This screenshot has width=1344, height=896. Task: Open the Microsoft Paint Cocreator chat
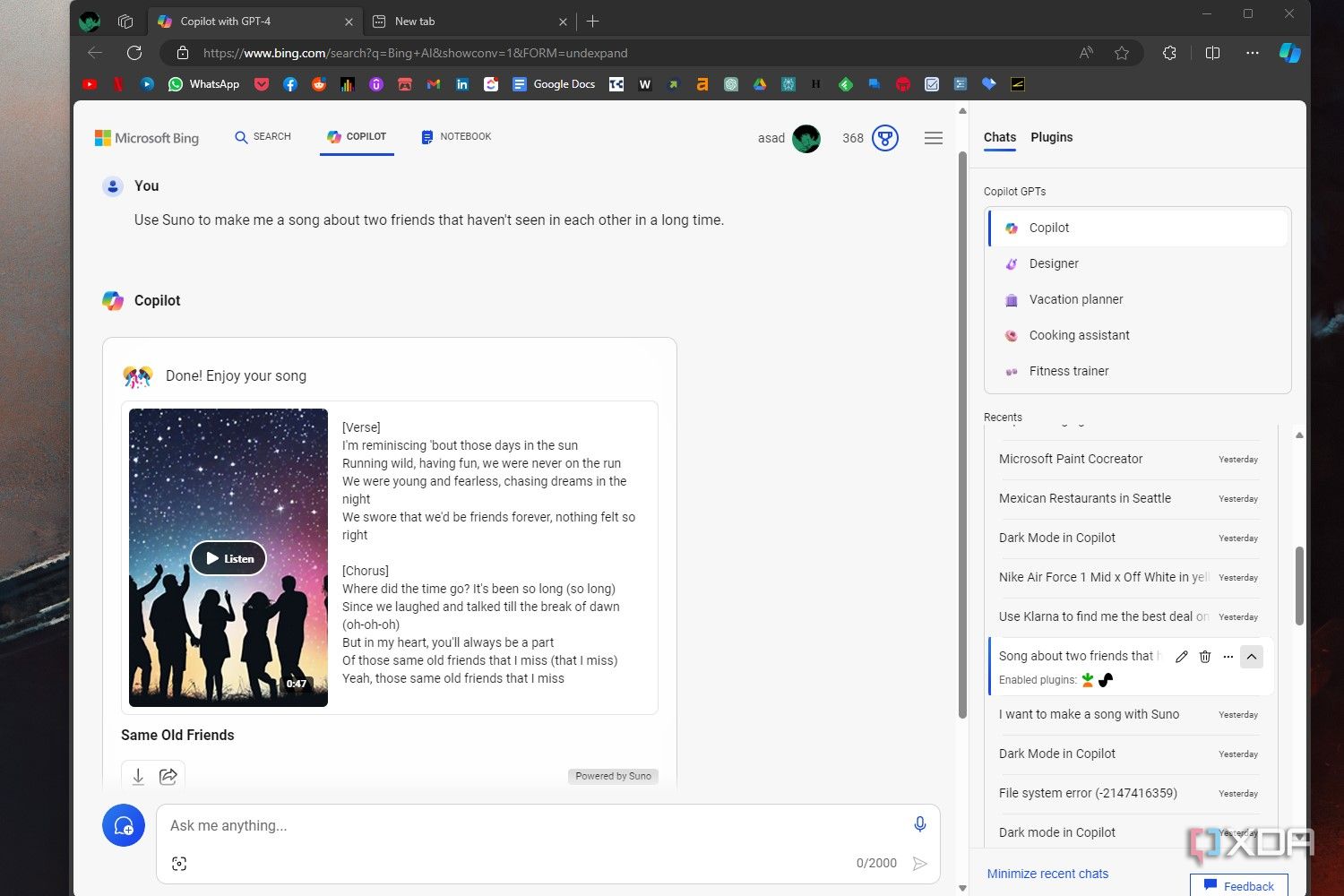pos(1129,459)
